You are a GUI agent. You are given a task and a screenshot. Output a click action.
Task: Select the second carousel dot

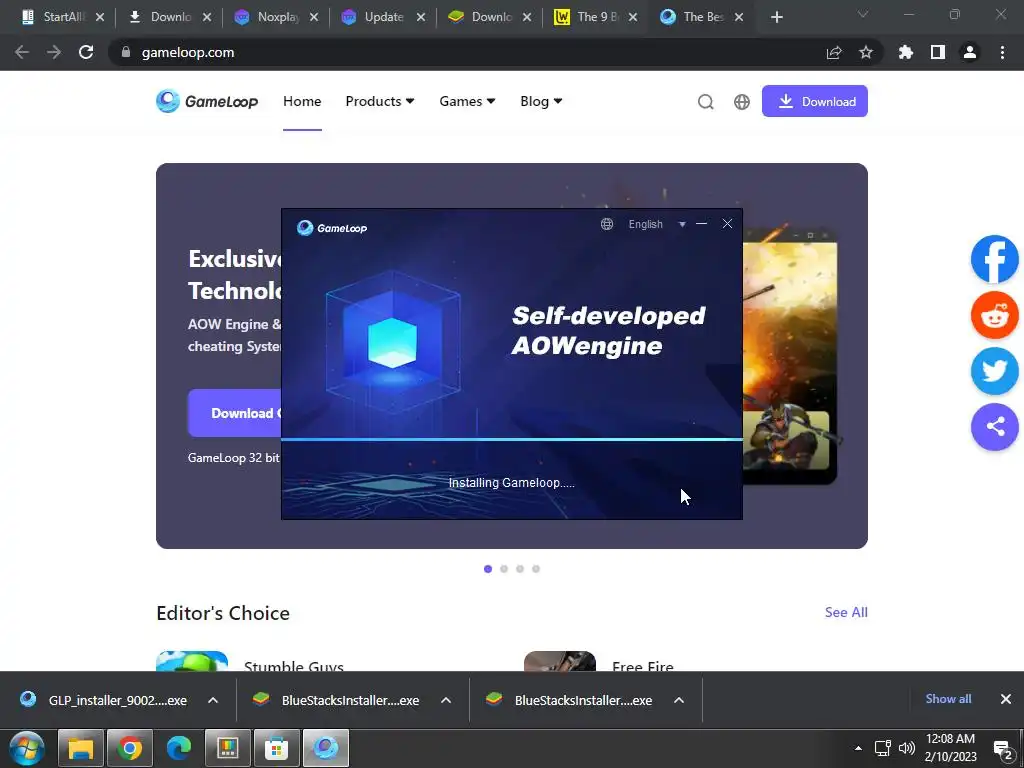(x=504, y=569)
